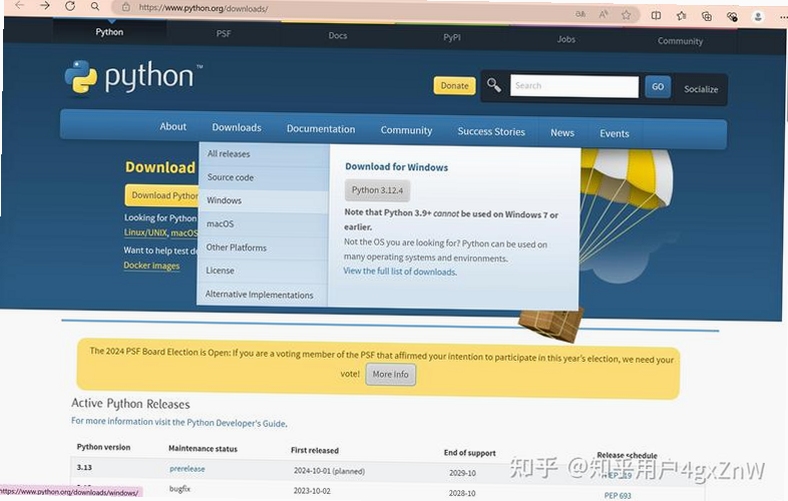
Task: Click the bugfix maintenance status cell
Action: [179, 488]
